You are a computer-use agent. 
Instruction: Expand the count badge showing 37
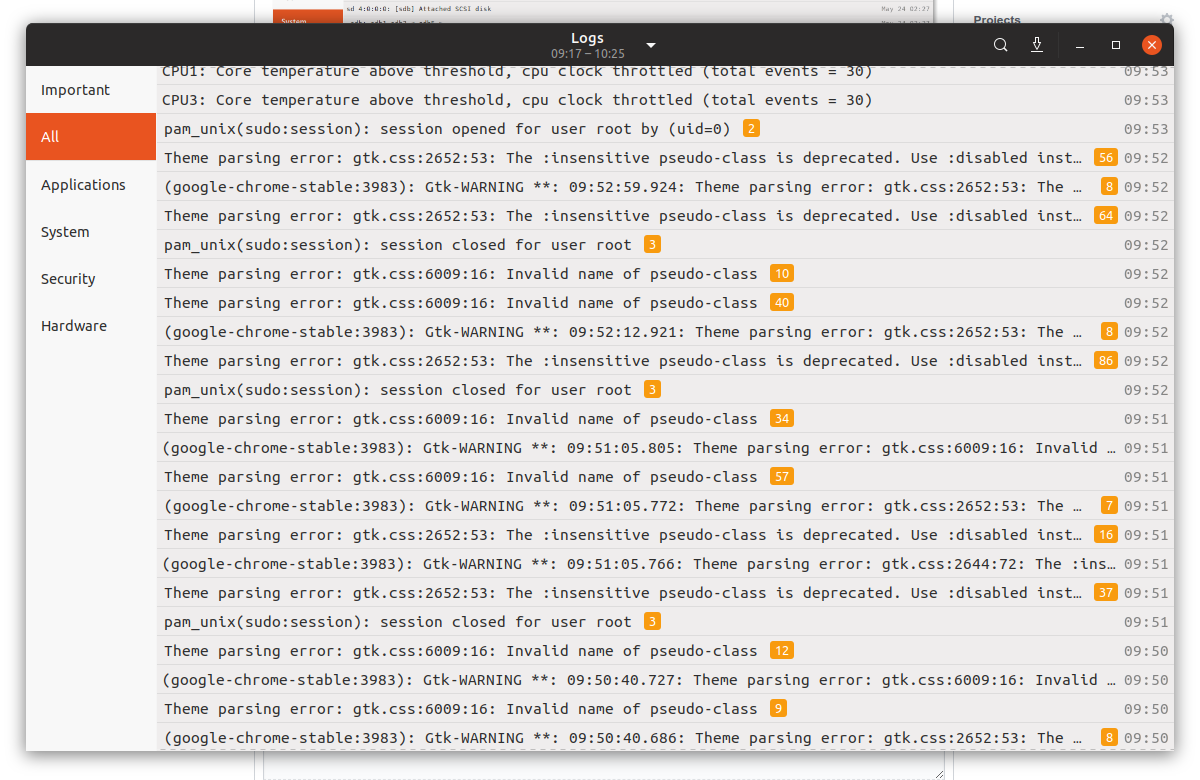click(x=1105, y=593)
